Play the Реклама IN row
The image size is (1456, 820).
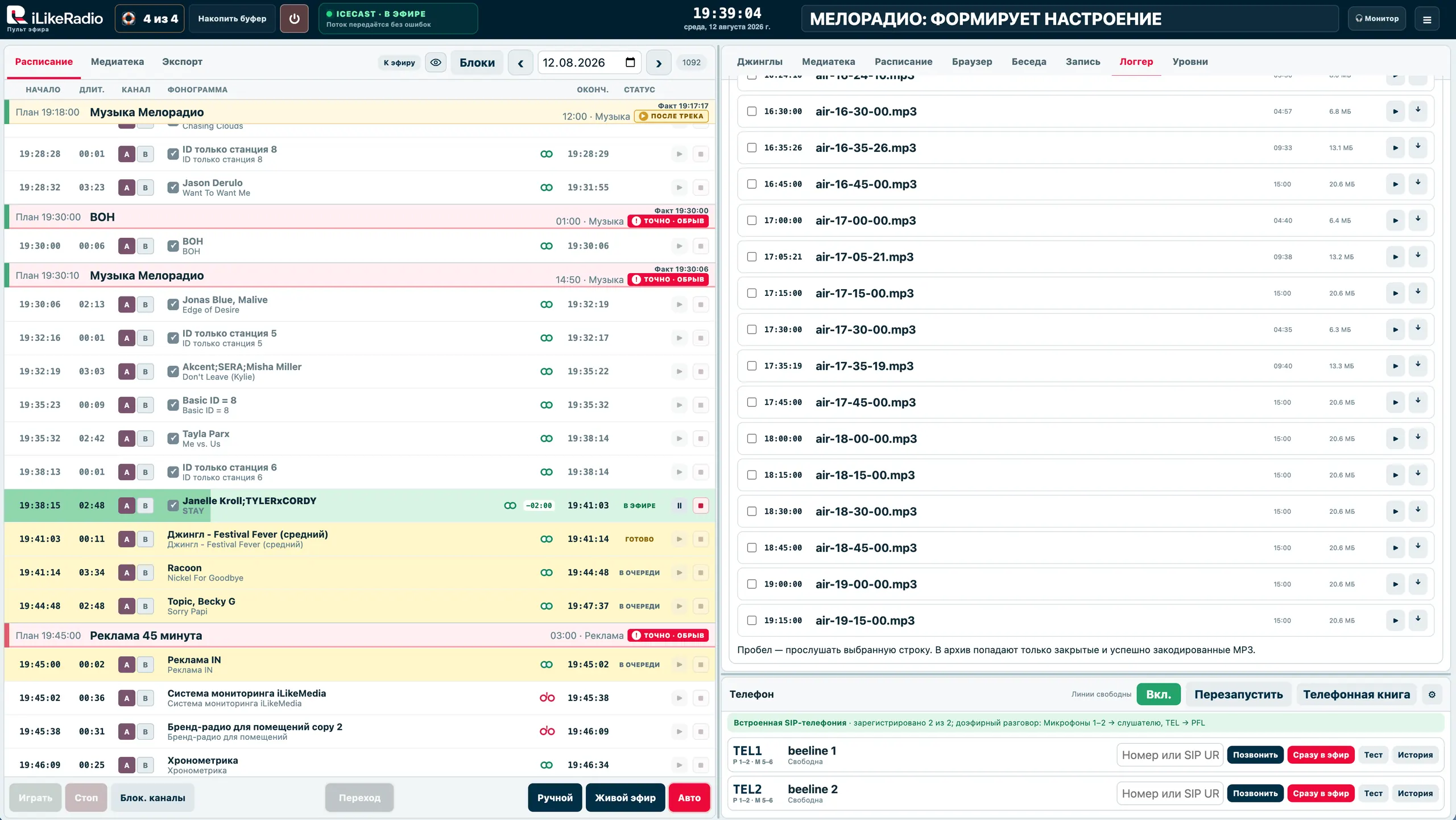(x=679, y=665)
